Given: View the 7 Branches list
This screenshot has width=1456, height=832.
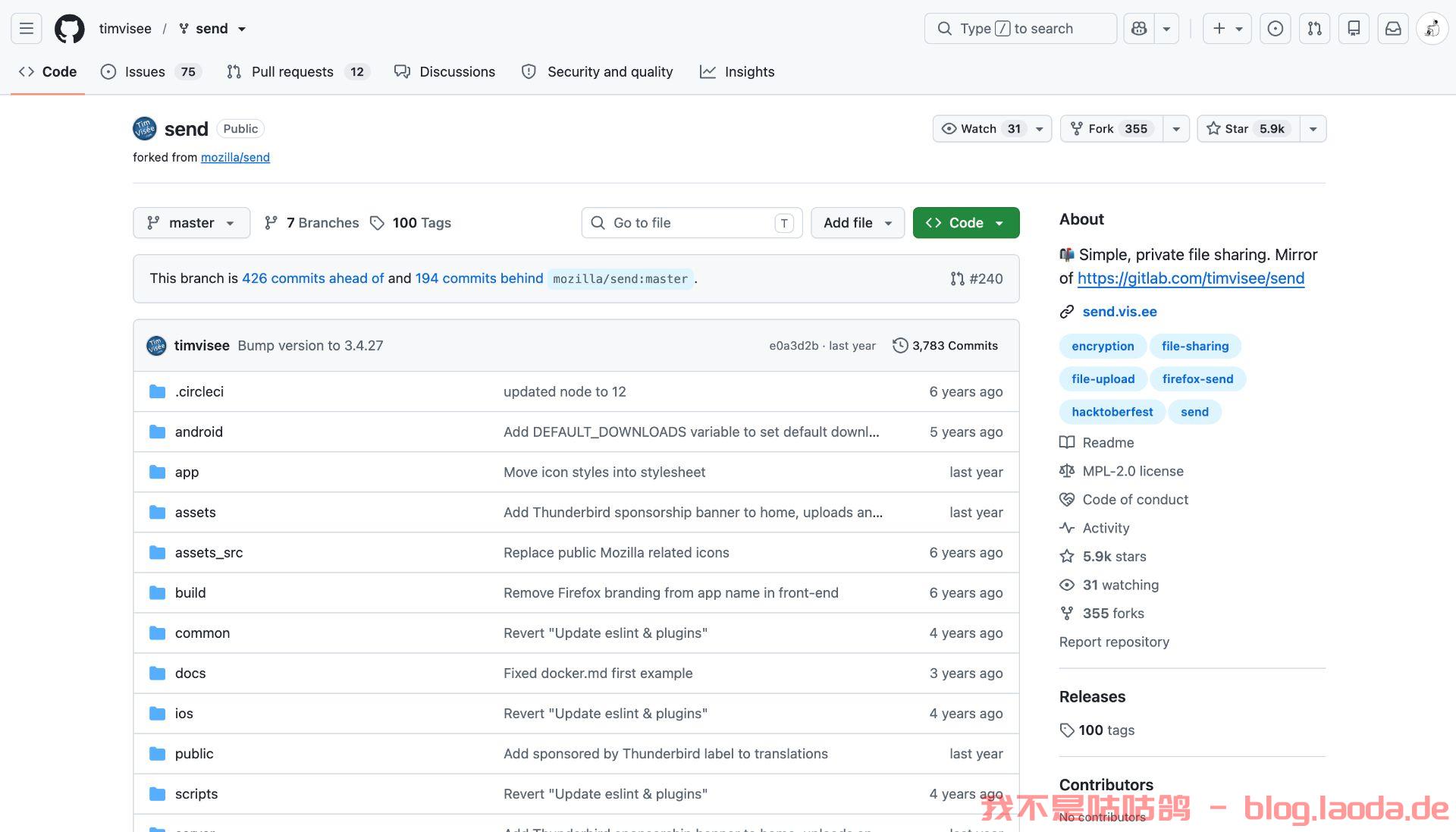Looking at the screenshot, I should click(x=312, y=223).
